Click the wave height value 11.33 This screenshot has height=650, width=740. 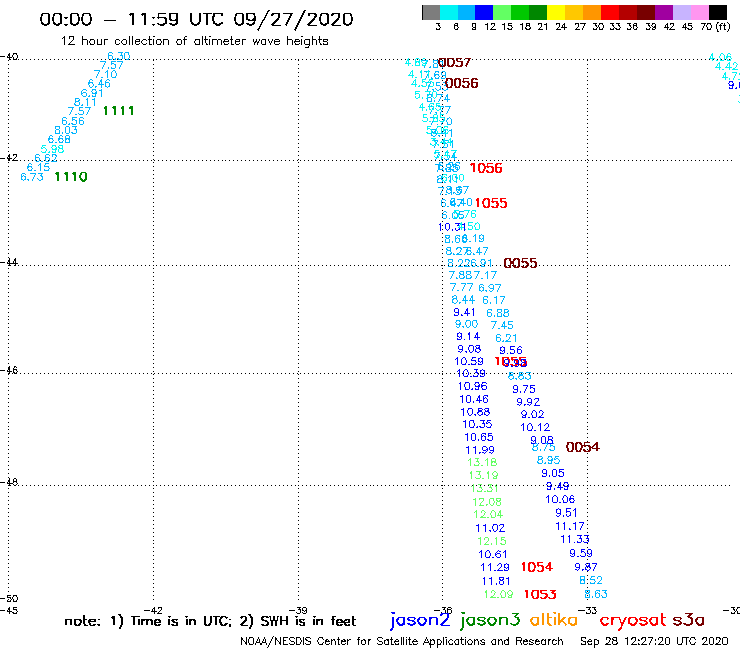pos(575,539)
